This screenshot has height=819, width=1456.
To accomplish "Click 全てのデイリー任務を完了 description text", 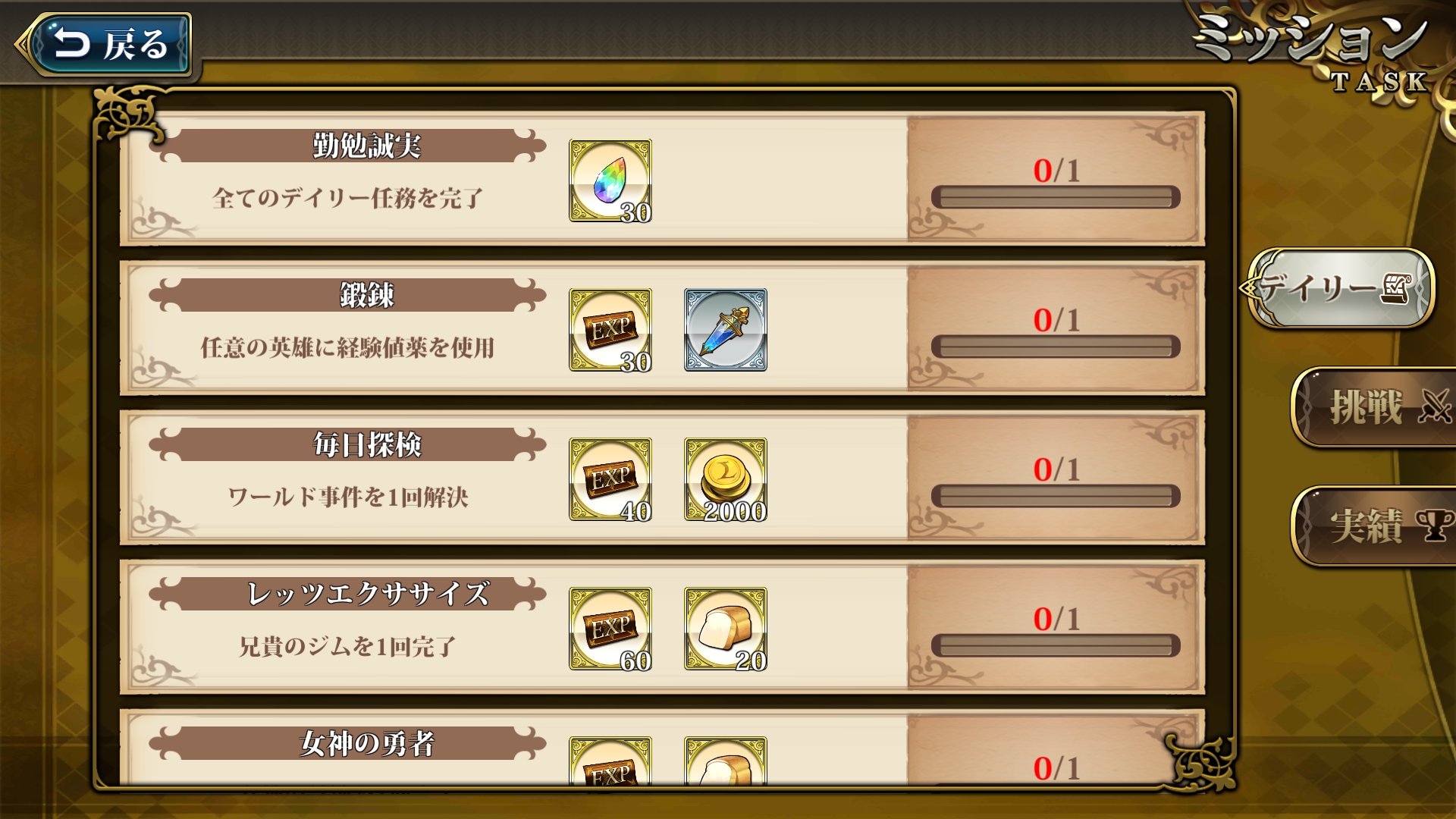I will 348,198.
